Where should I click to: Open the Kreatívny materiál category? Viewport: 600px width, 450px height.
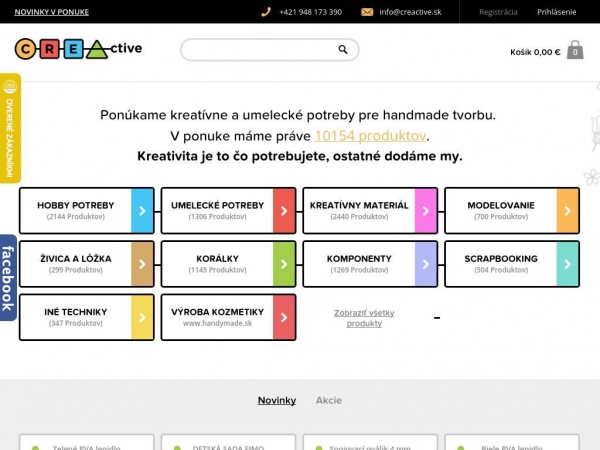pyautogui.click(x=370, y=210)
